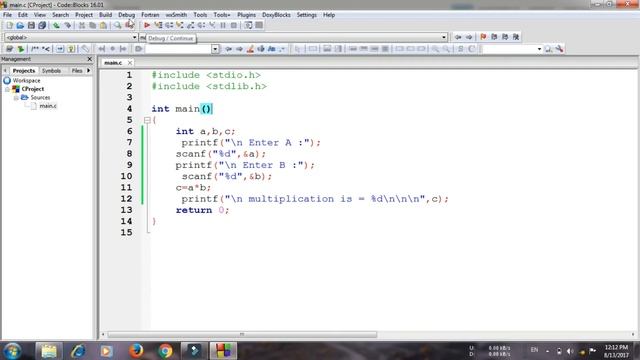
Task: Close the Management panel
Action: 90,59
